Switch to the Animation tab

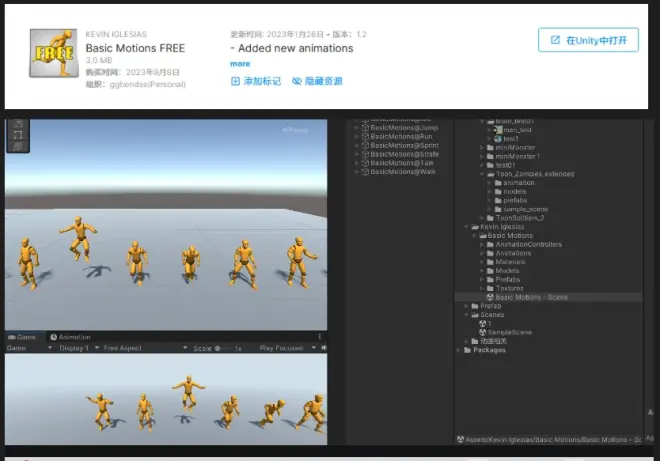point(70,337)
